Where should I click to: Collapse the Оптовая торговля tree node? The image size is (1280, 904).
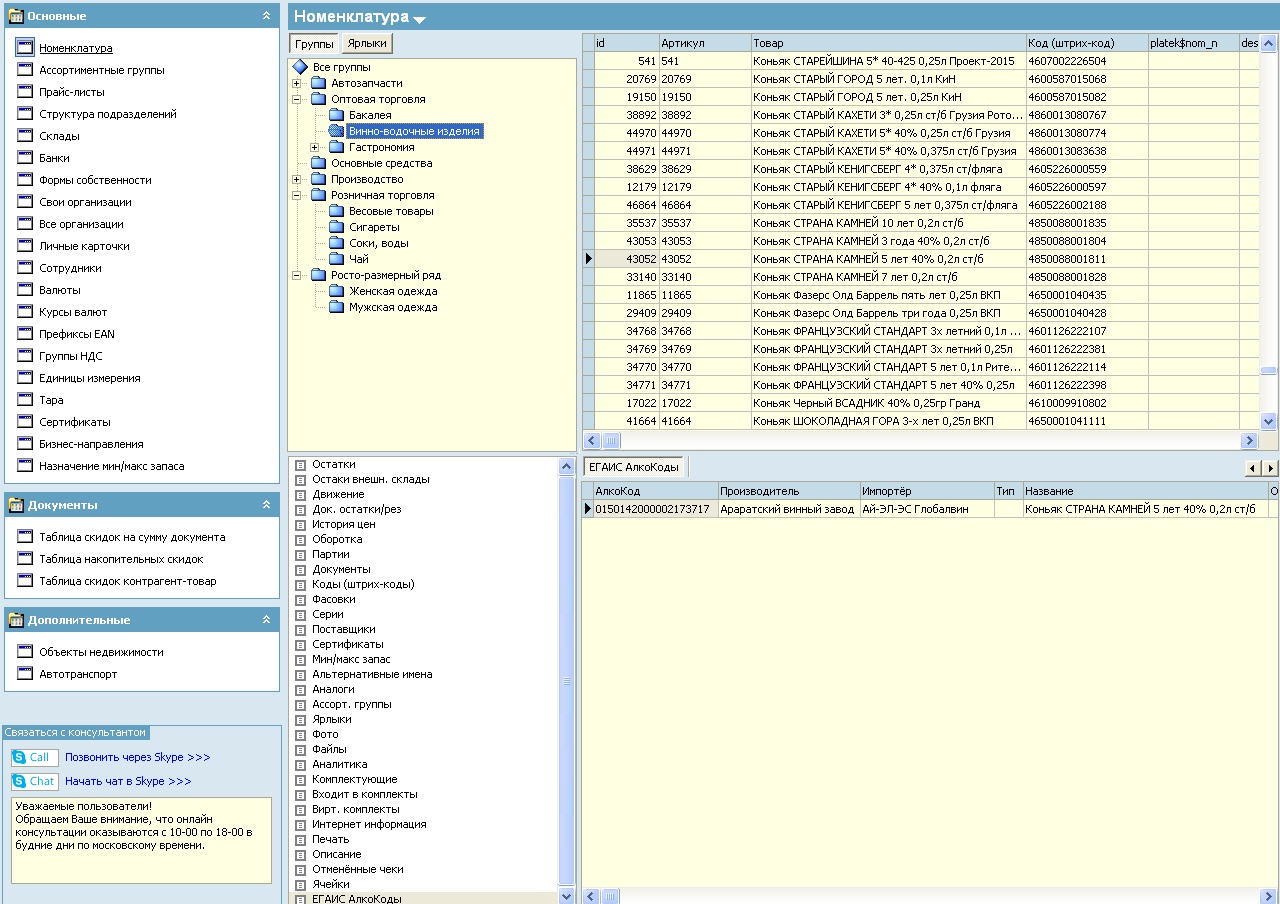297,99
